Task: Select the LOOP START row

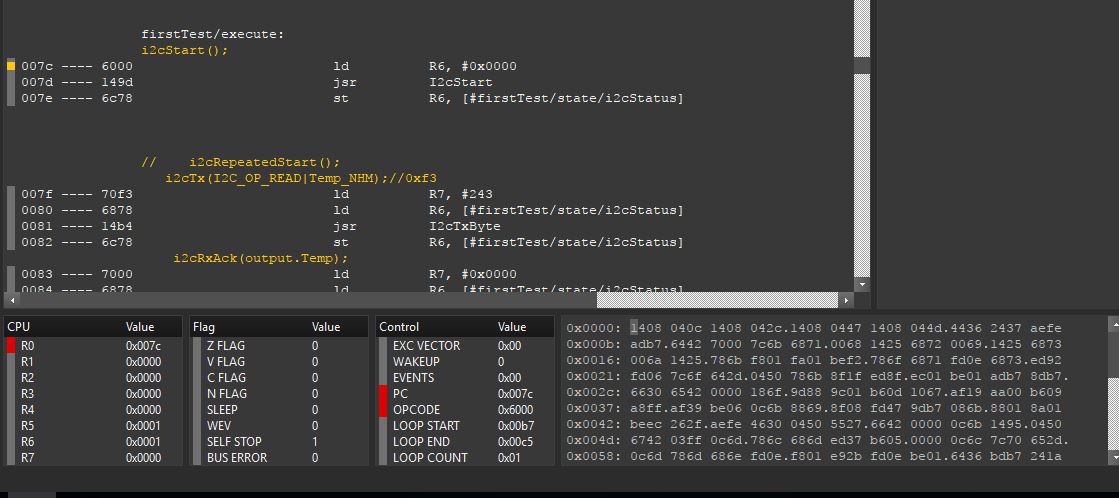Action: click(x=465, y=426)
